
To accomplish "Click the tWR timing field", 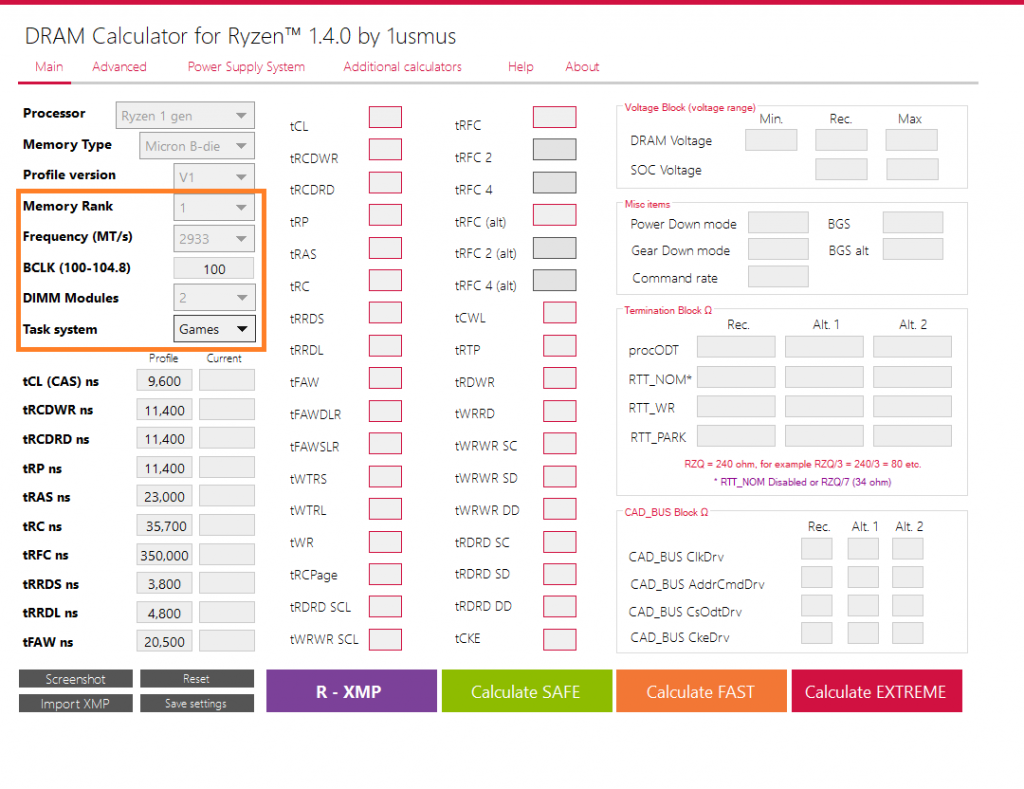I will point(385,541).
